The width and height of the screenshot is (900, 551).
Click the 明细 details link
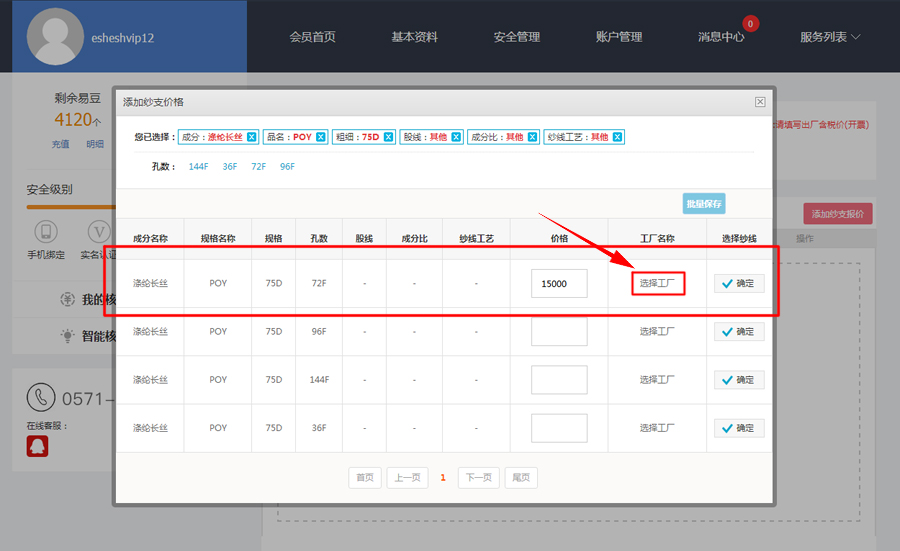point(95,144)
